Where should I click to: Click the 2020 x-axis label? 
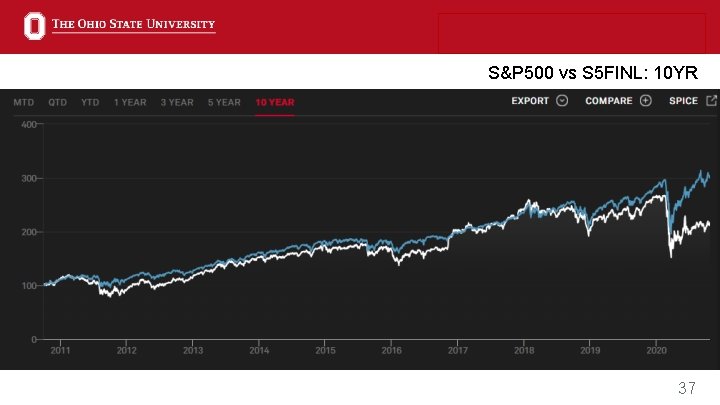click(x=656, y=350)
